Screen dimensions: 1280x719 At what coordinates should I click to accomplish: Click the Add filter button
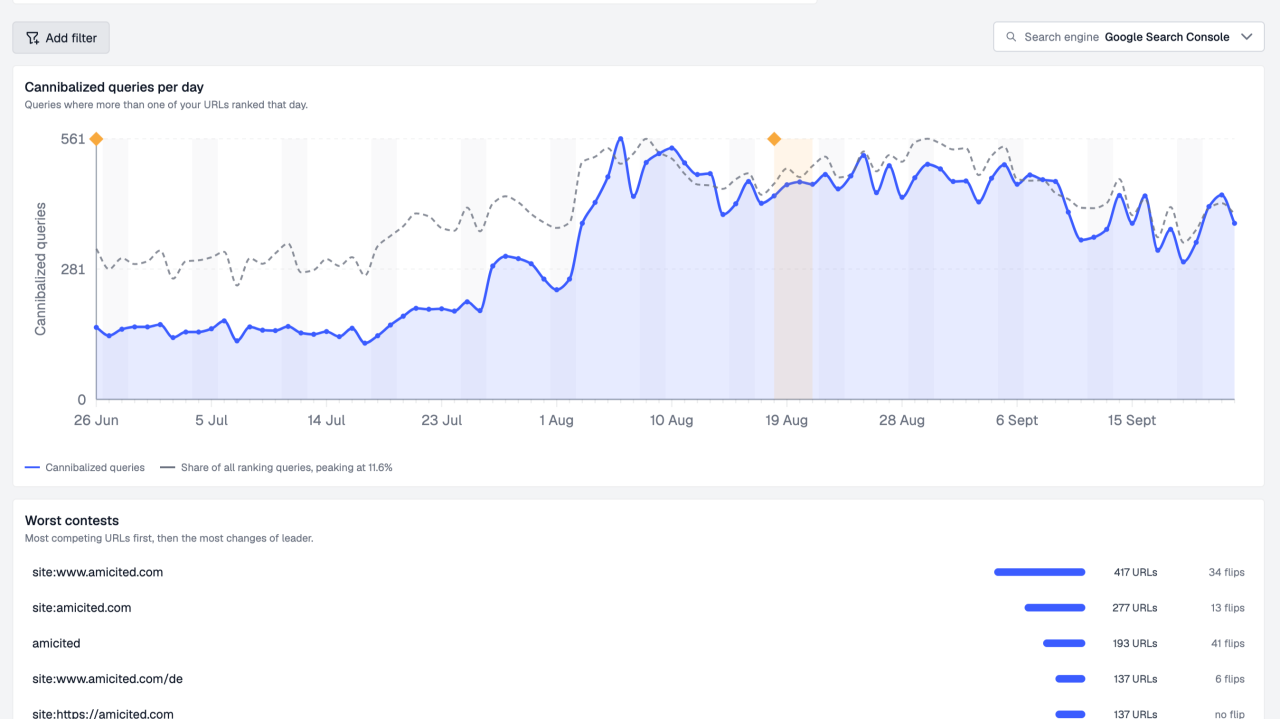click(x=61, y=38)
